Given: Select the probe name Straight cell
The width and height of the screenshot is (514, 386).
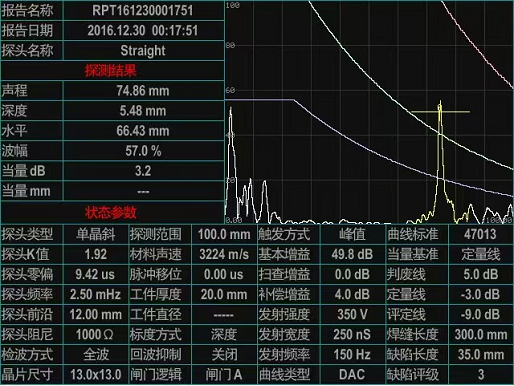Looking at the screenshot, I should [x=143, y=51].
